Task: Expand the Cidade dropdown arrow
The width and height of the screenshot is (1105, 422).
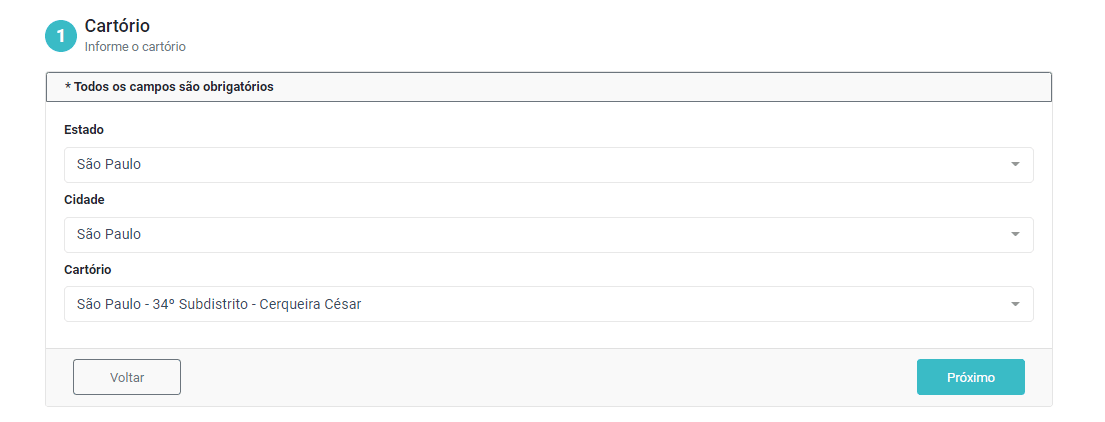Action: [1015, 234]
